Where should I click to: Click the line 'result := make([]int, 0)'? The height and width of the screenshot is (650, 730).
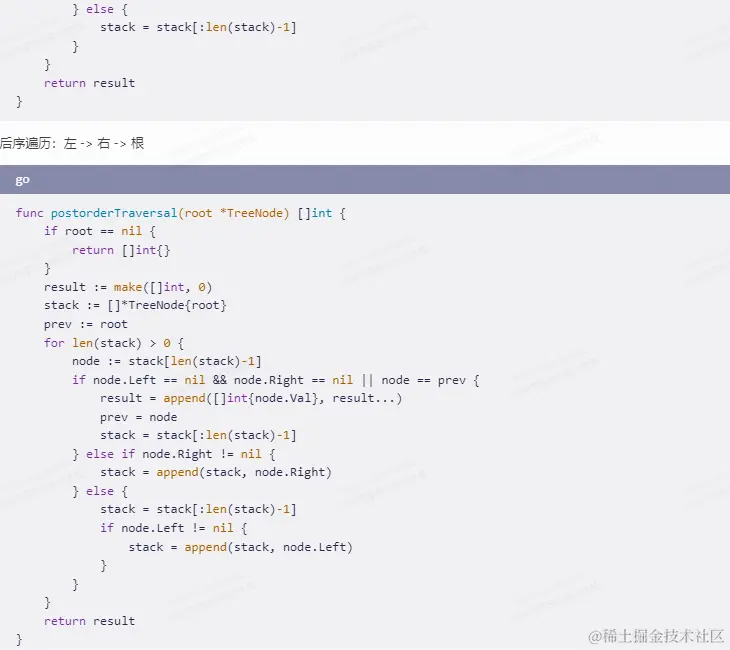[128, 287]
